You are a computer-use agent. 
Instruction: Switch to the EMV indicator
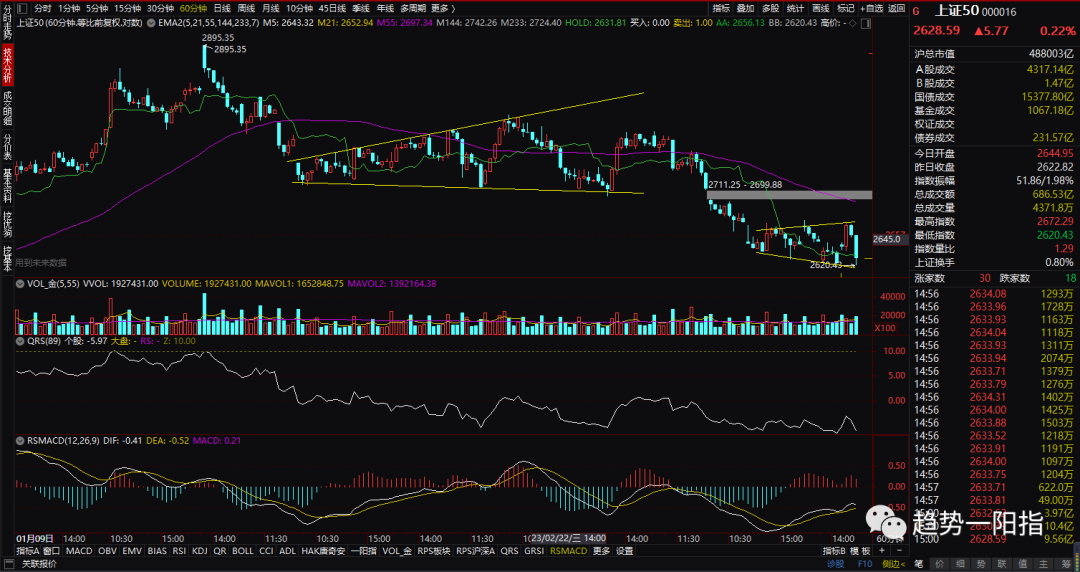click(132, 551)
